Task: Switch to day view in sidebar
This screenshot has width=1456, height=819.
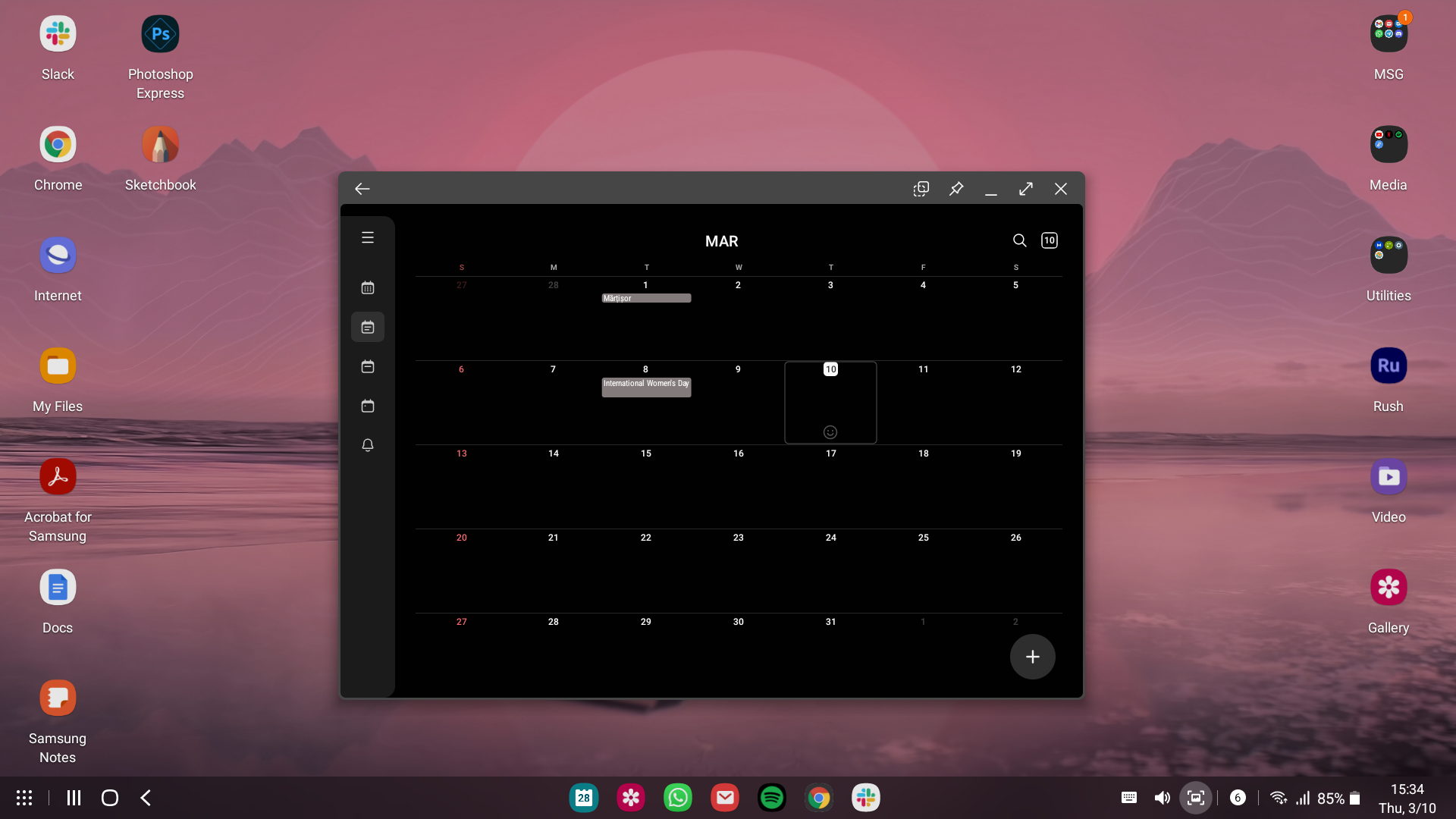Action: [x=368, y=406]
